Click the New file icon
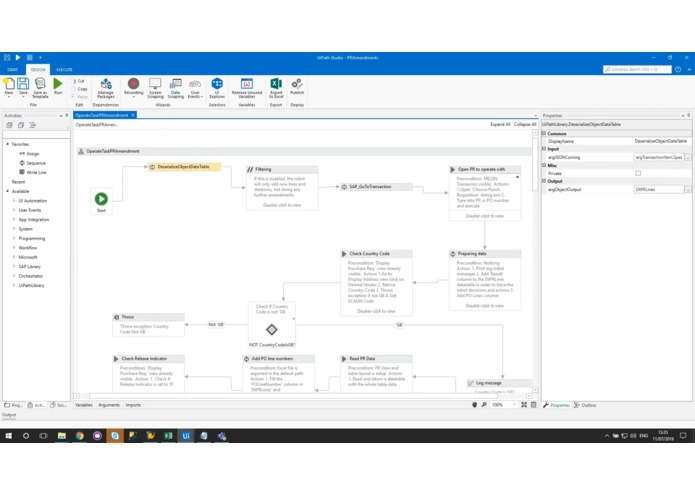 coord(9,86)
